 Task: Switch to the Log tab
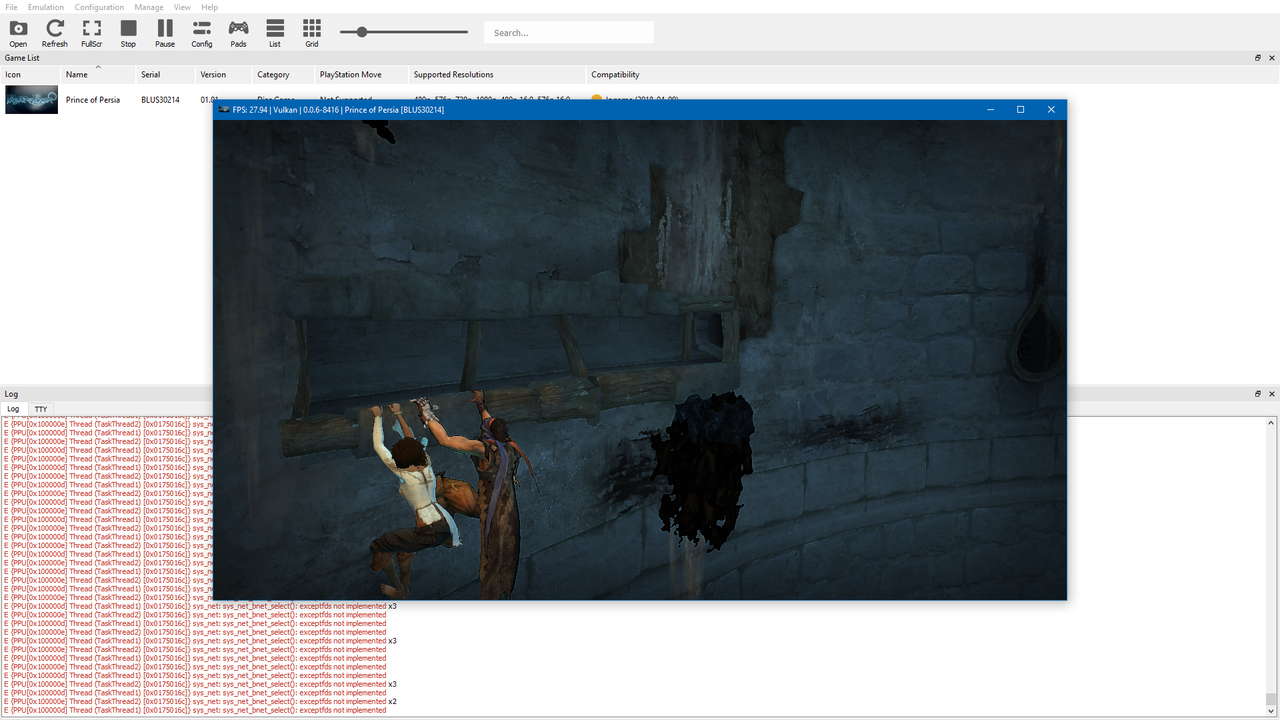(x=13, y=409)
